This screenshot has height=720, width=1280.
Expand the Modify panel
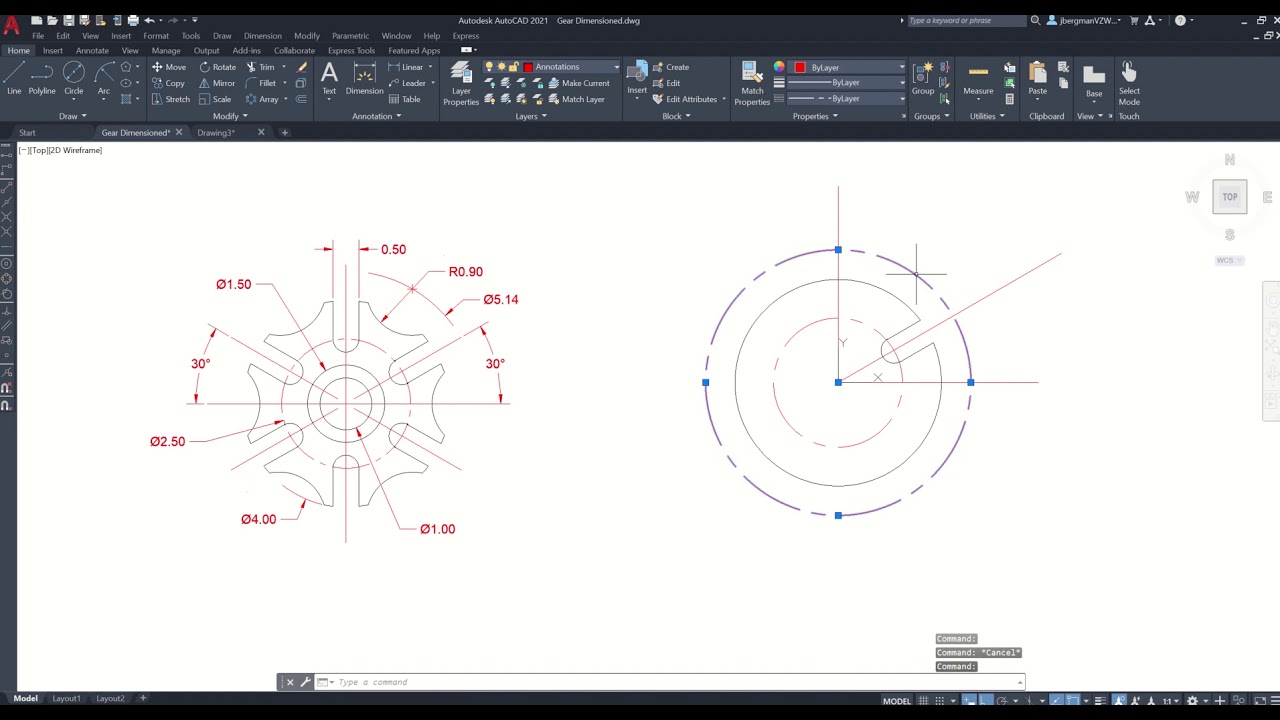[x=231, y=116]
